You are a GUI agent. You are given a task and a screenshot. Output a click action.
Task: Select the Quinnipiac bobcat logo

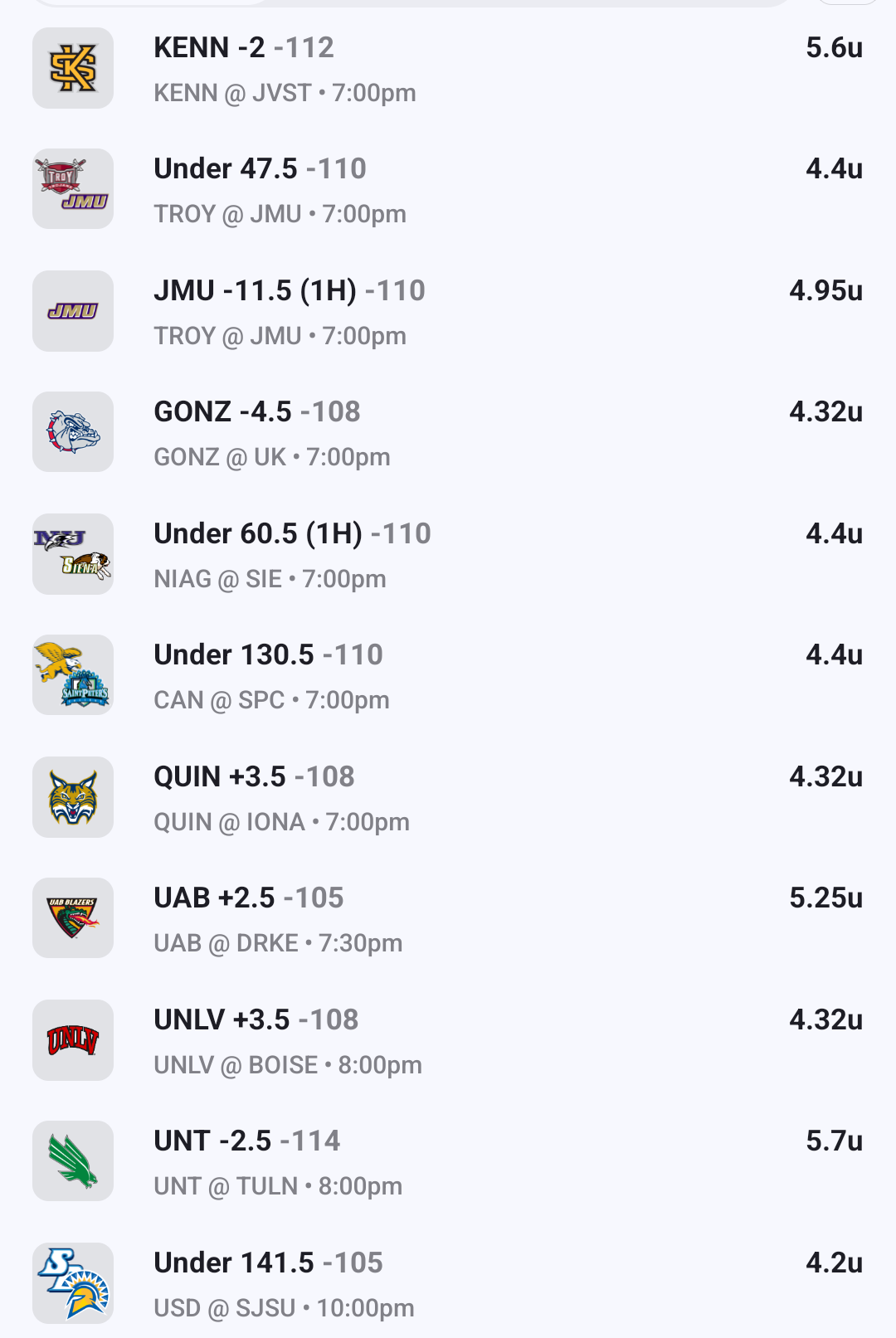click(73, 797)
